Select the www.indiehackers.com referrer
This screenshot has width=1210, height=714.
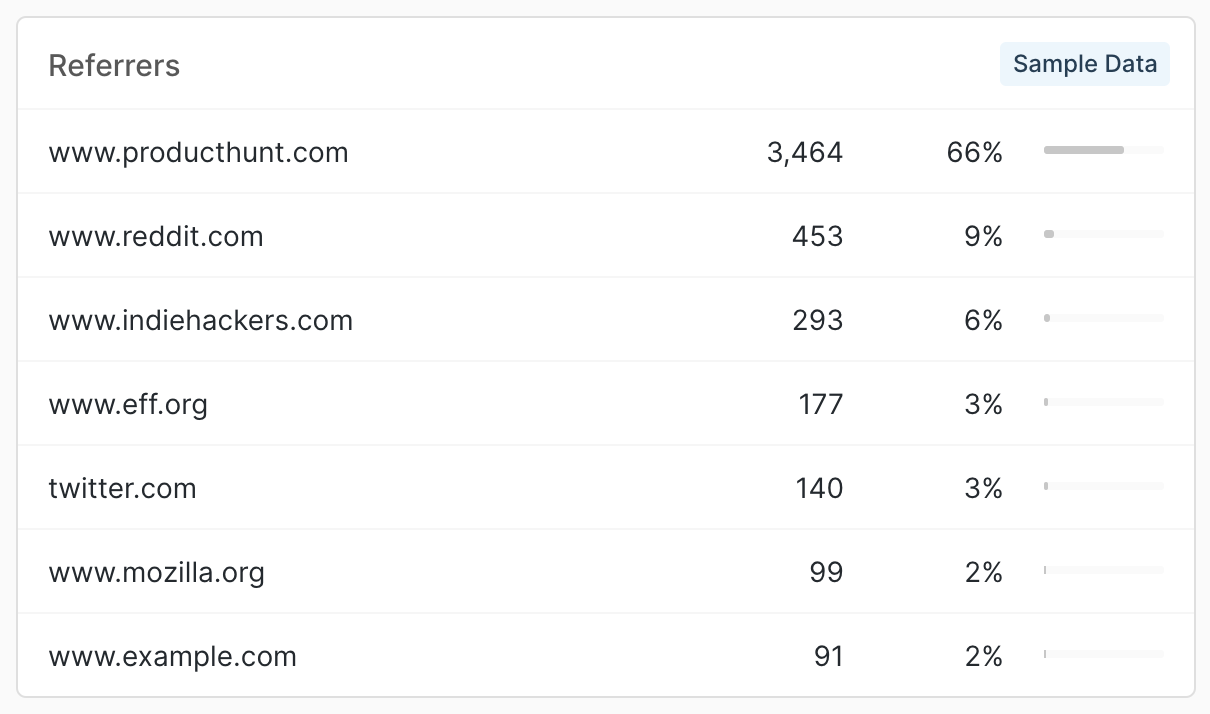click(x=200, y=321)
